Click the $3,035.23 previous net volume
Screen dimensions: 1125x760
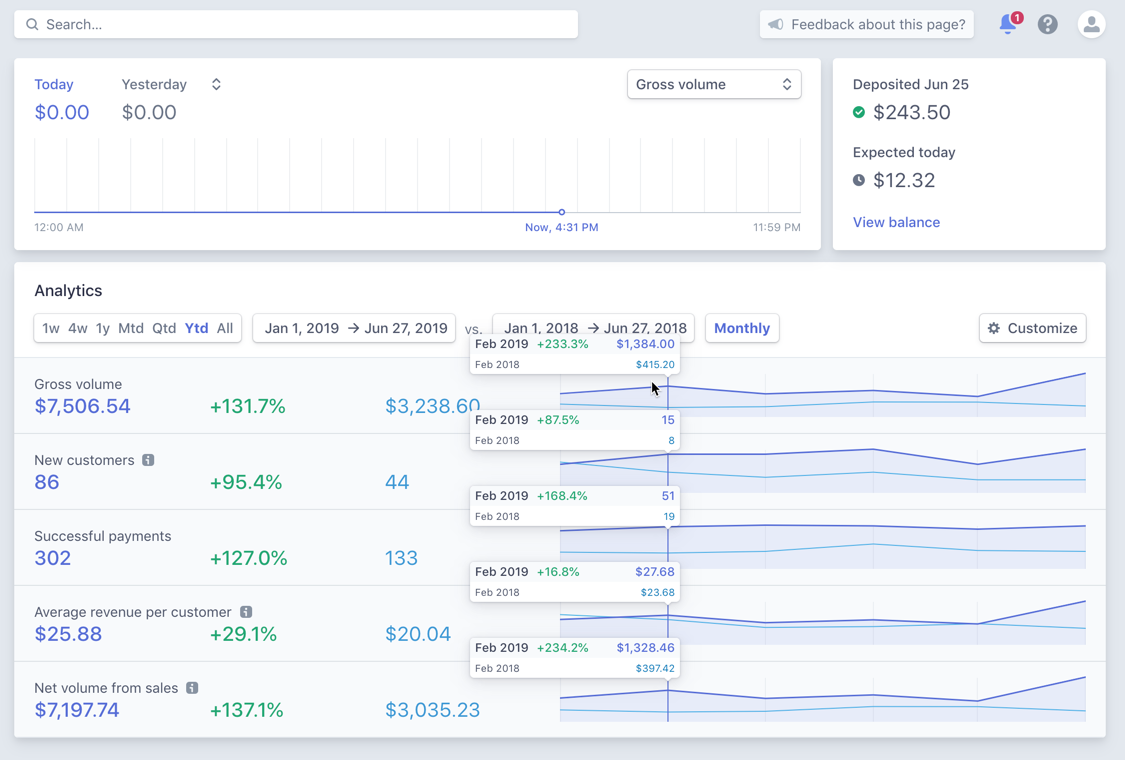tap(433, 710)
